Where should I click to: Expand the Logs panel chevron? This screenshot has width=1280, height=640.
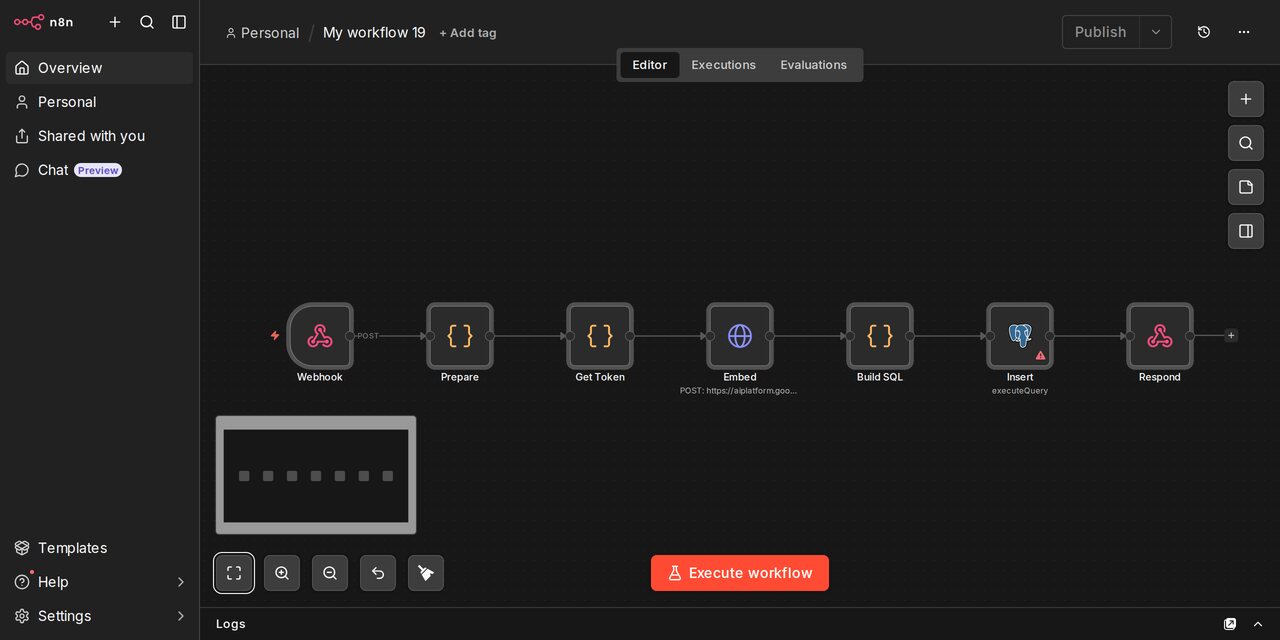(x=1258, y=624)
